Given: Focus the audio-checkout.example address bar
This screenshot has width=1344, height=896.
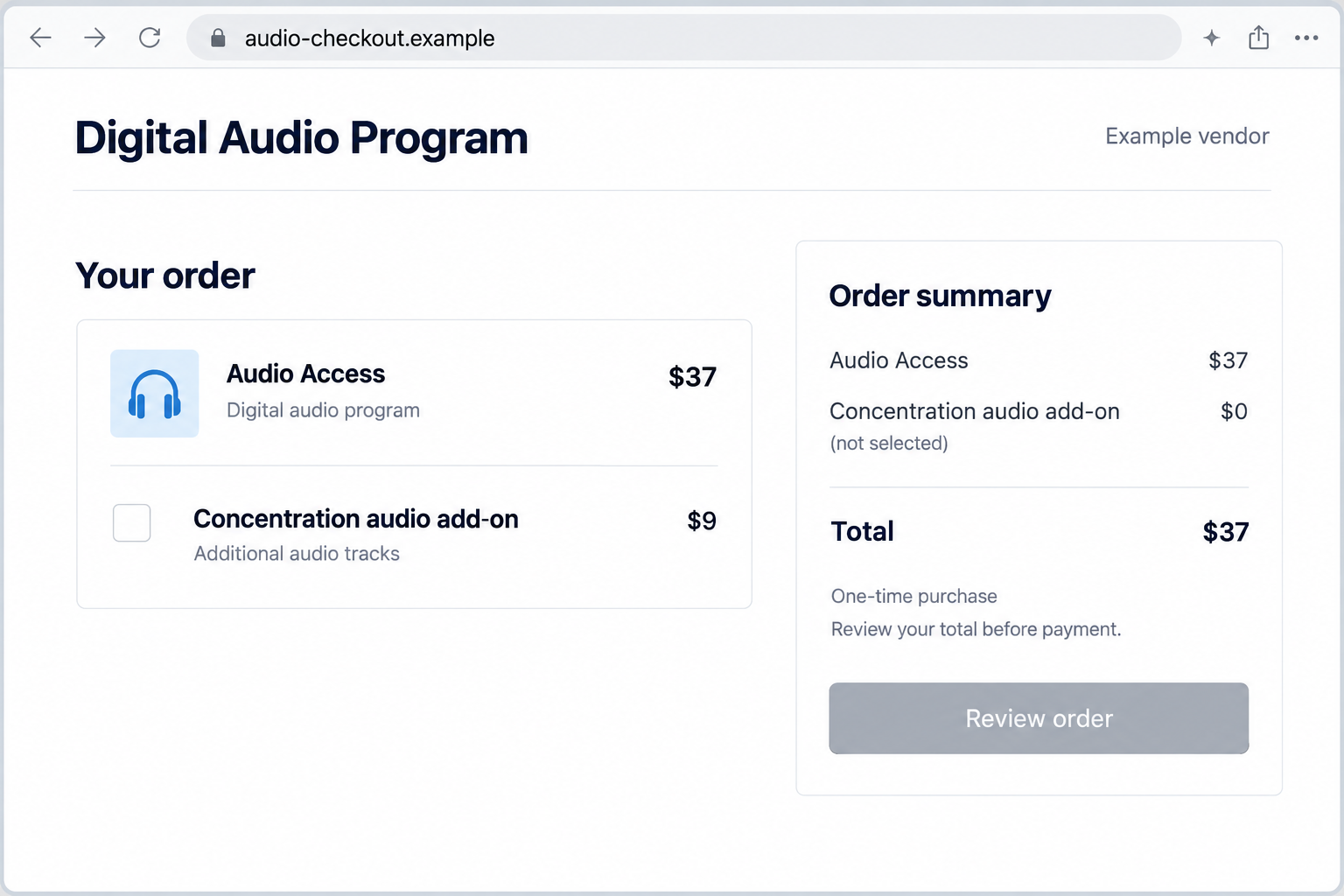Looking at the screenshot, I should [684, 38].
